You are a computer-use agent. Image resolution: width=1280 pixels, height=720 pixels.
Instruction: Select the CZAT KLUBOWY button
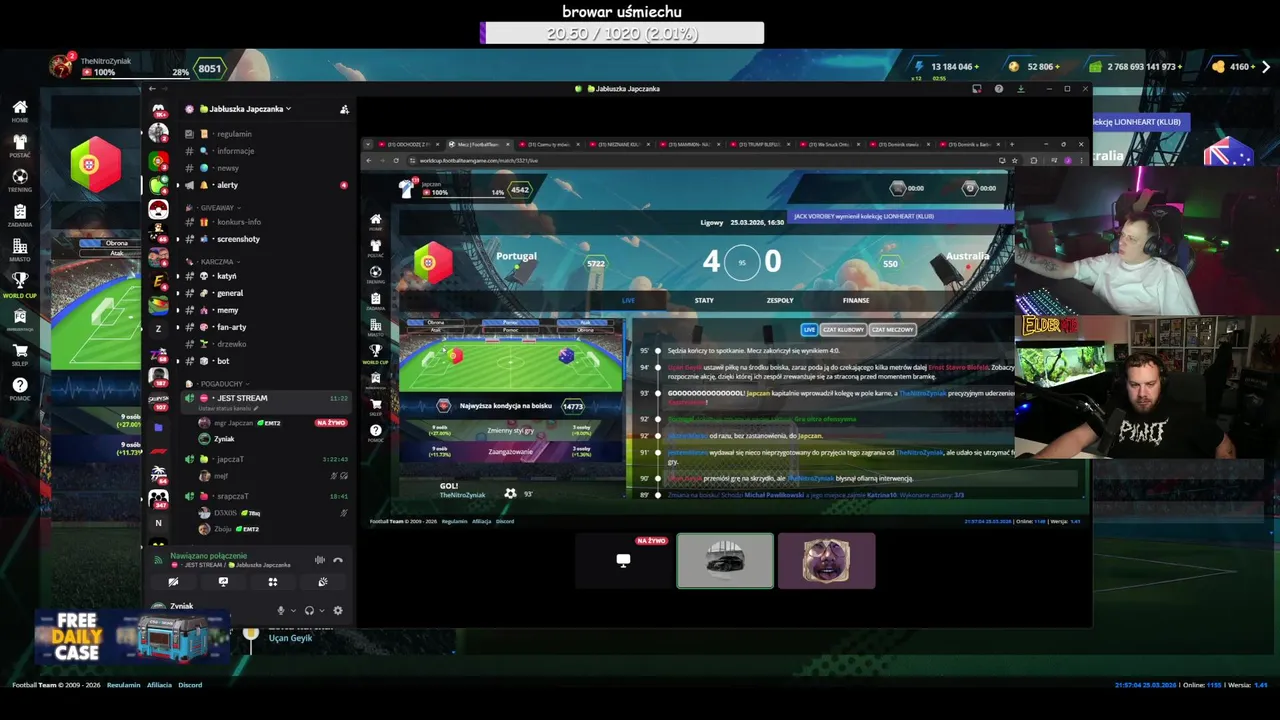point(843,329)
